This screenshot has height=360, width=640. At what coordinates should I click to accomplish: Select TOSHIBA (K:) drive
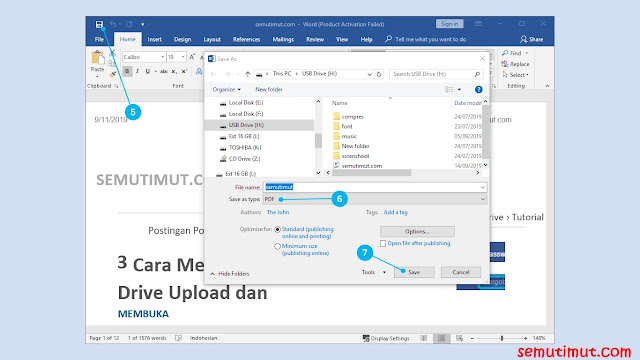coord(244,148)
